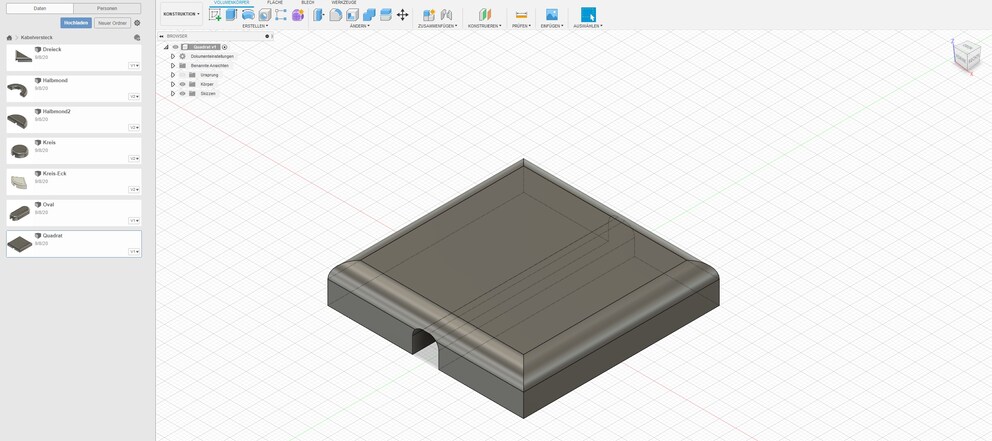
Task: Toggle visibility of the Körper folder
Action: (x=182, y=84)
